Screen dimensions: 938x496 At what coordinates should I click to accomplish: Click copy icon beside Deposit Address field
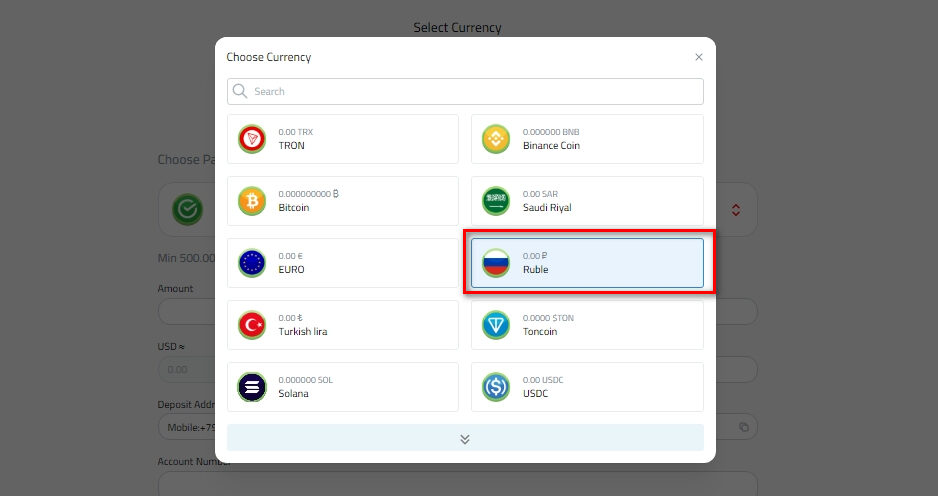coord(744,427)
